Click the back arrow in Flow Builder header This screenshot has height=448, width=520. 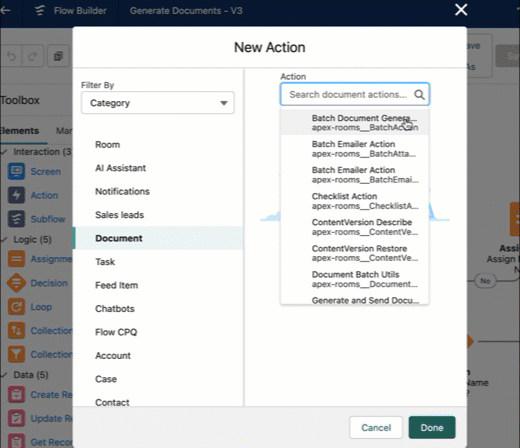tap(5, 10)
